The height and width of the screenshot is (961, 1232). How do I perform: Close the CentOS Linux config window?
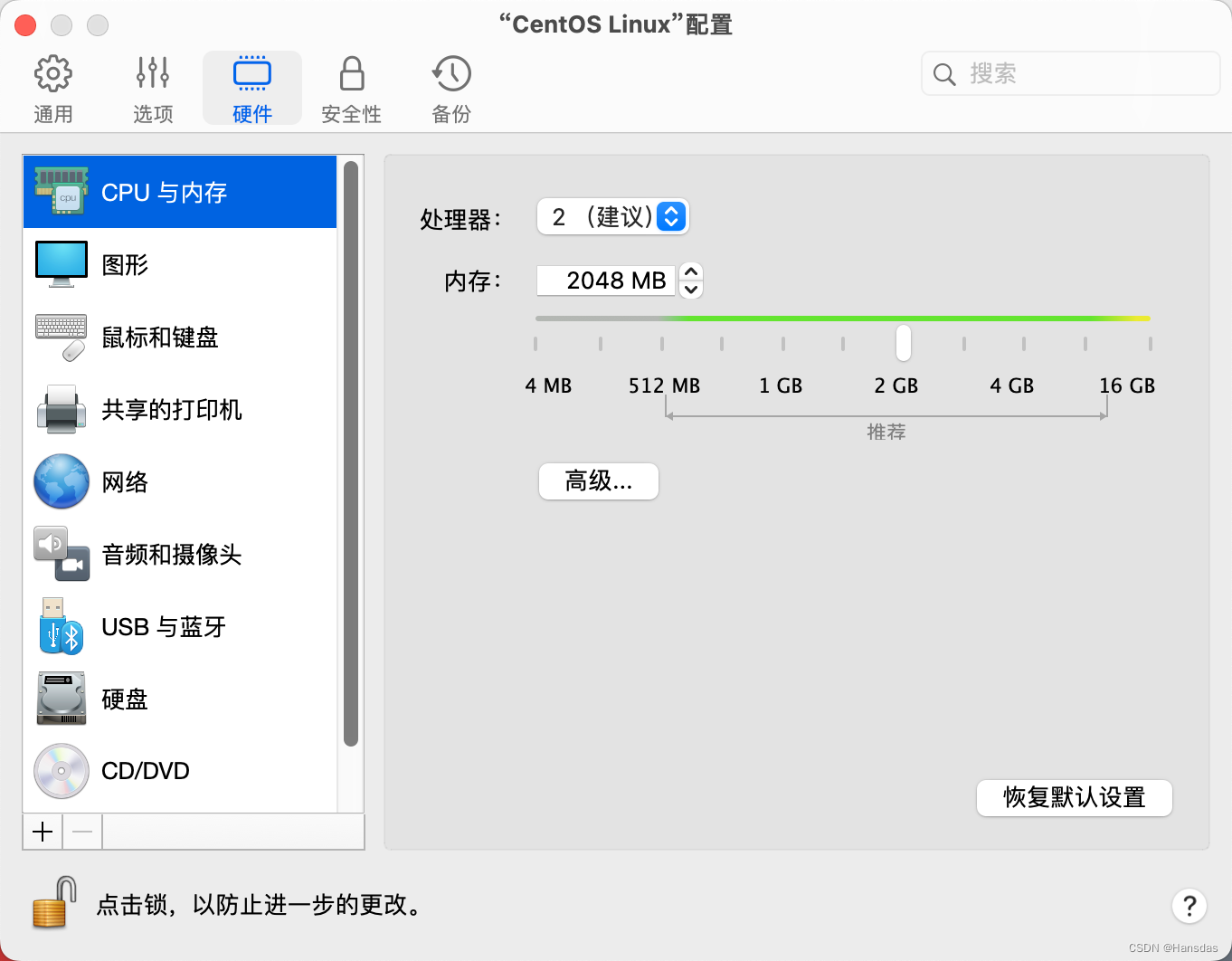(x=25, y=25)
